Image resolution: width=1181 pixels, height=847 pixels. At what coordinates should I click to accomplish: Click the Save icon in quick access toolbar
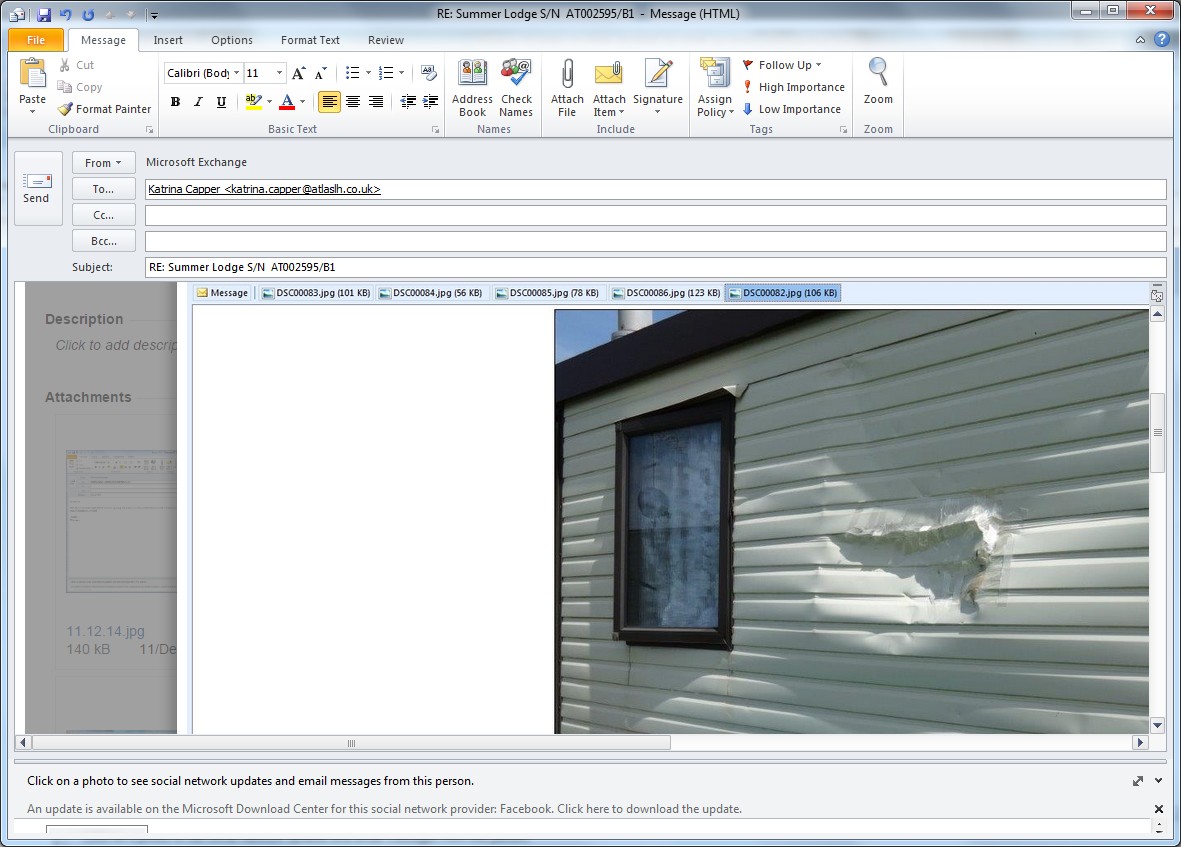[x=44, y=14]
